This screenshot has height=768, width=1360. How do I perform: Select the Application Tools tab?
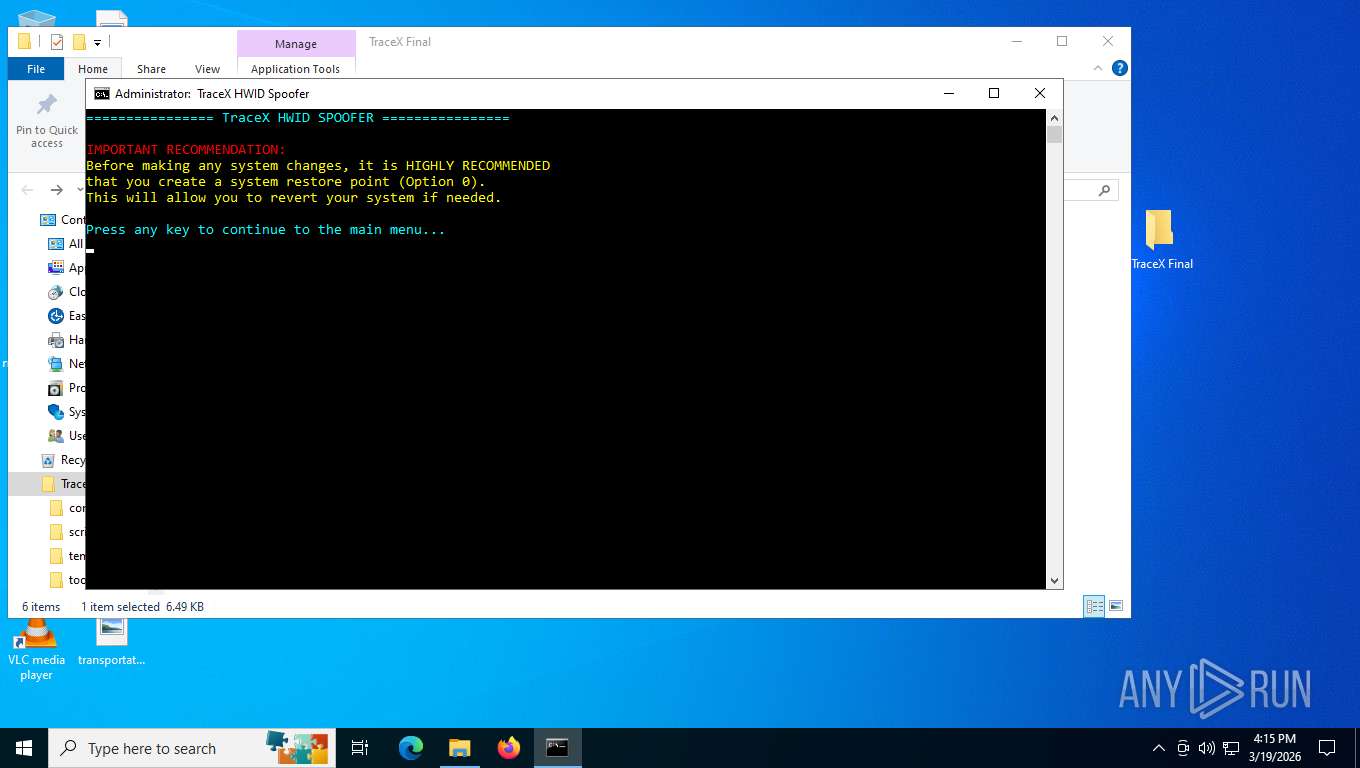[295, 69]
